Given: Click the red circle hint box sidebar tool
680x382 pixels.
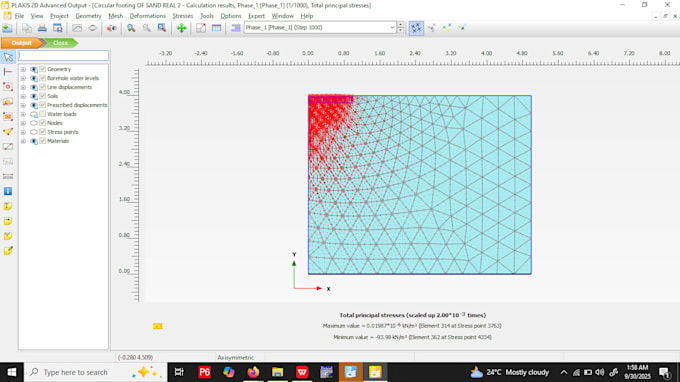Looking at the screenshot, I should [8, 87].
